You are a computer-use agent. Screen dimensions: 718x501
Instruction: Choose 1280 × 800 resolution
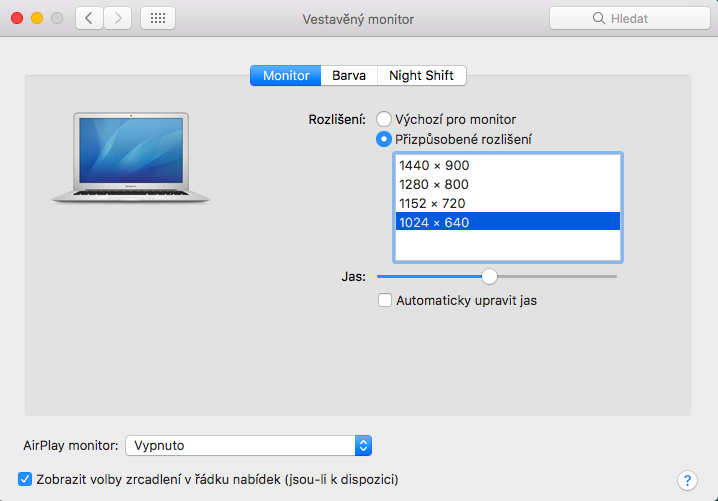coord(433,184)
